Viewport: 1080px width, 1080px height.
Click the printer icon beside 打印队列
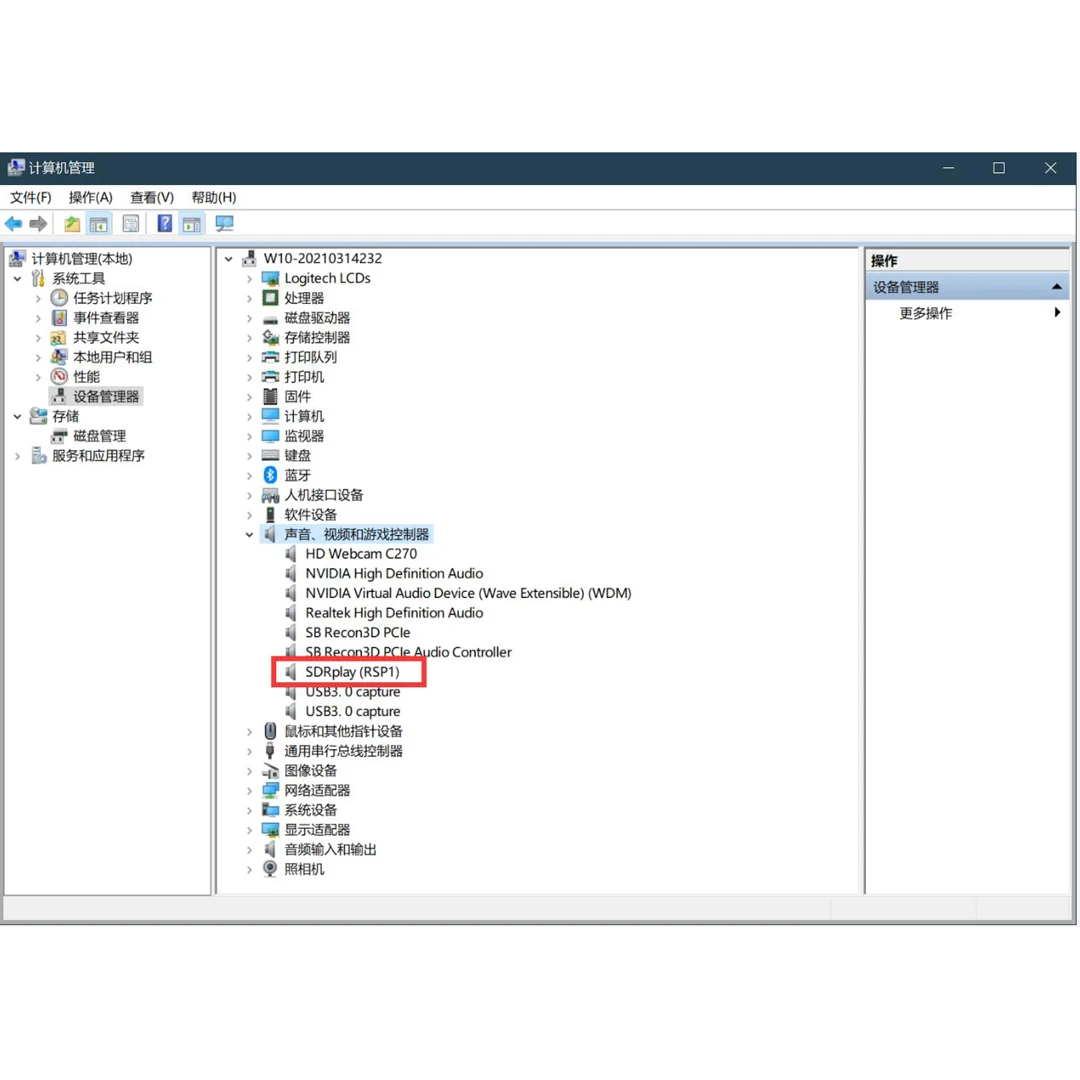[271, 357]
